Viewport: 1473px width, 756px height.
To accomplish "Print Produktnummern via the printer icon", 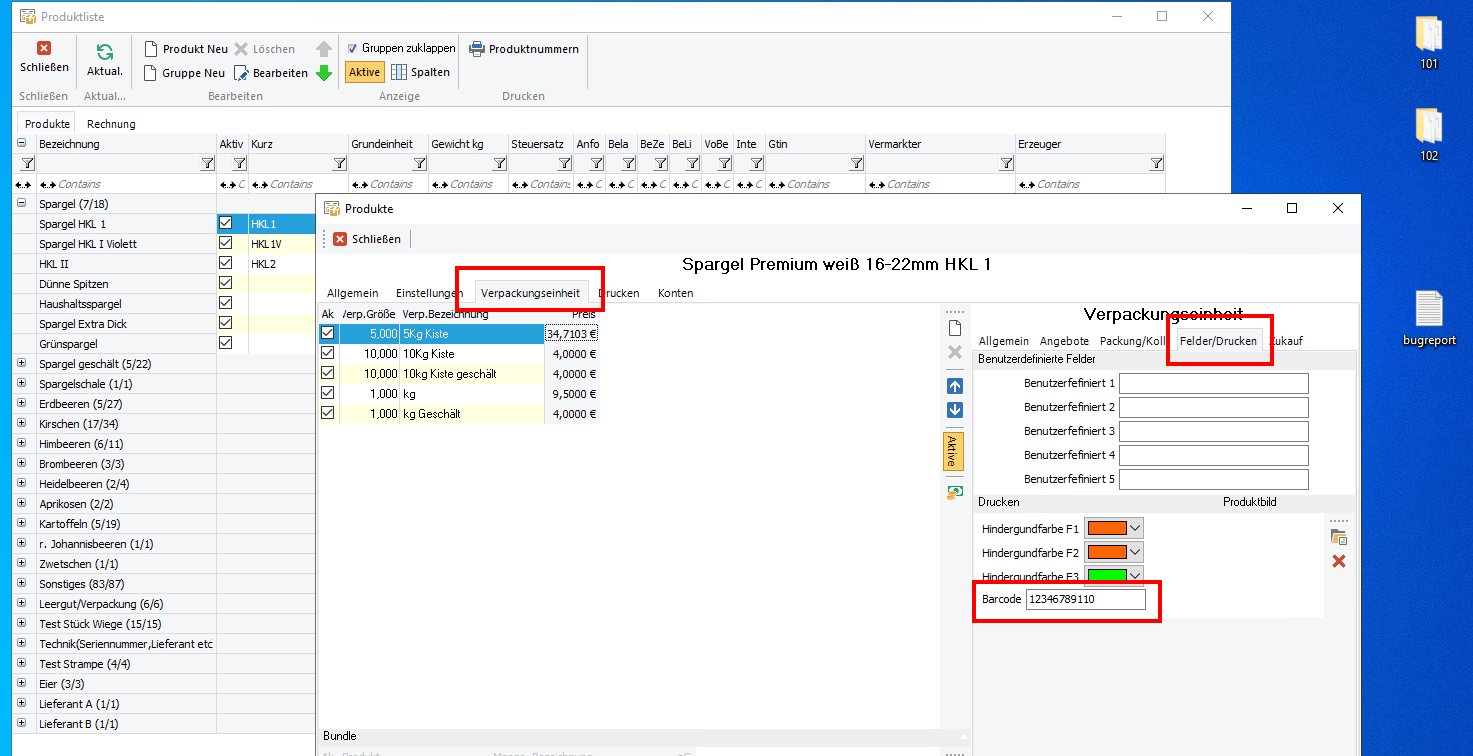I will [477, 49].
